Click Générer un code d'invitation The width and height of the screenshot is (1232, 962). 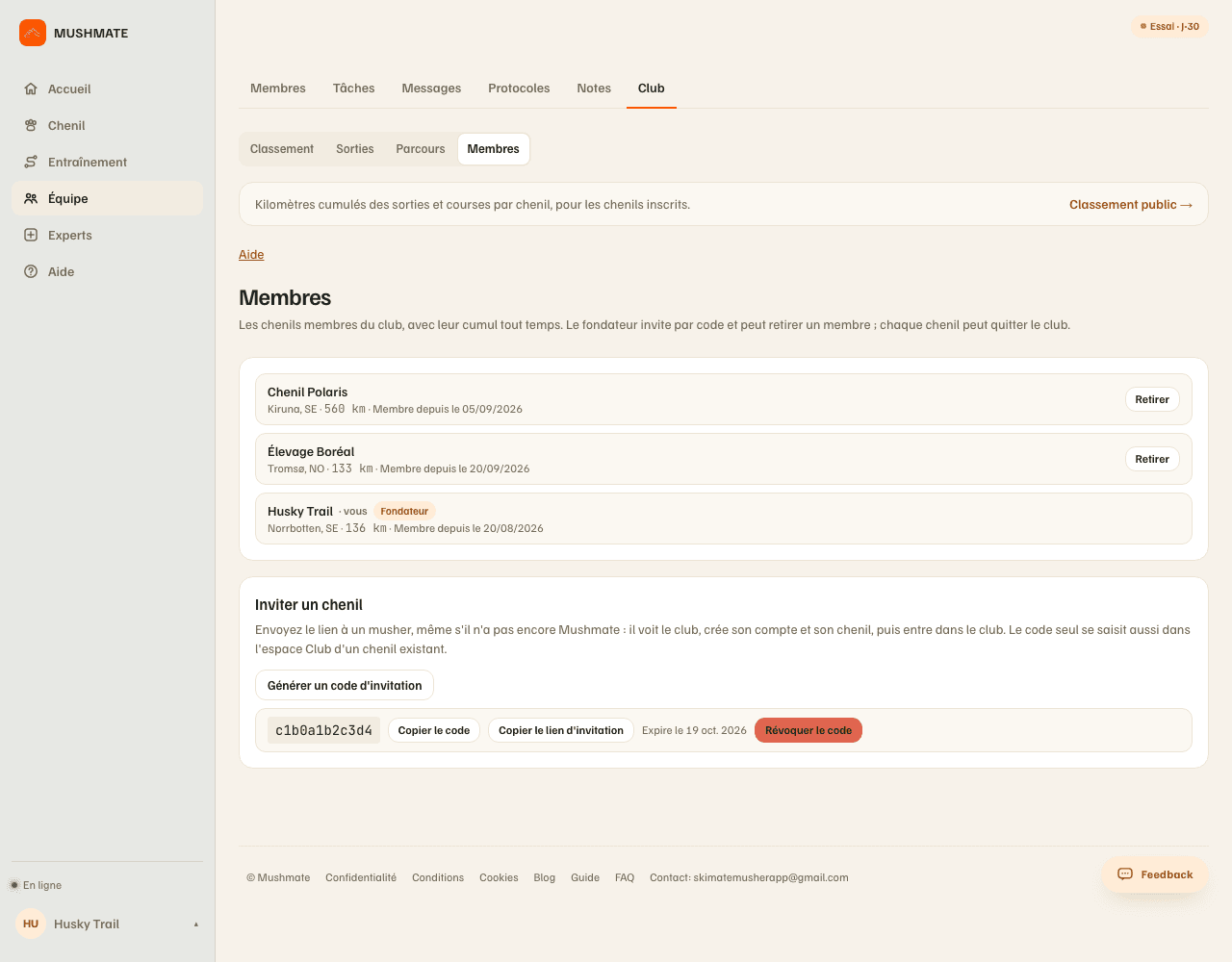coord(345,685)
